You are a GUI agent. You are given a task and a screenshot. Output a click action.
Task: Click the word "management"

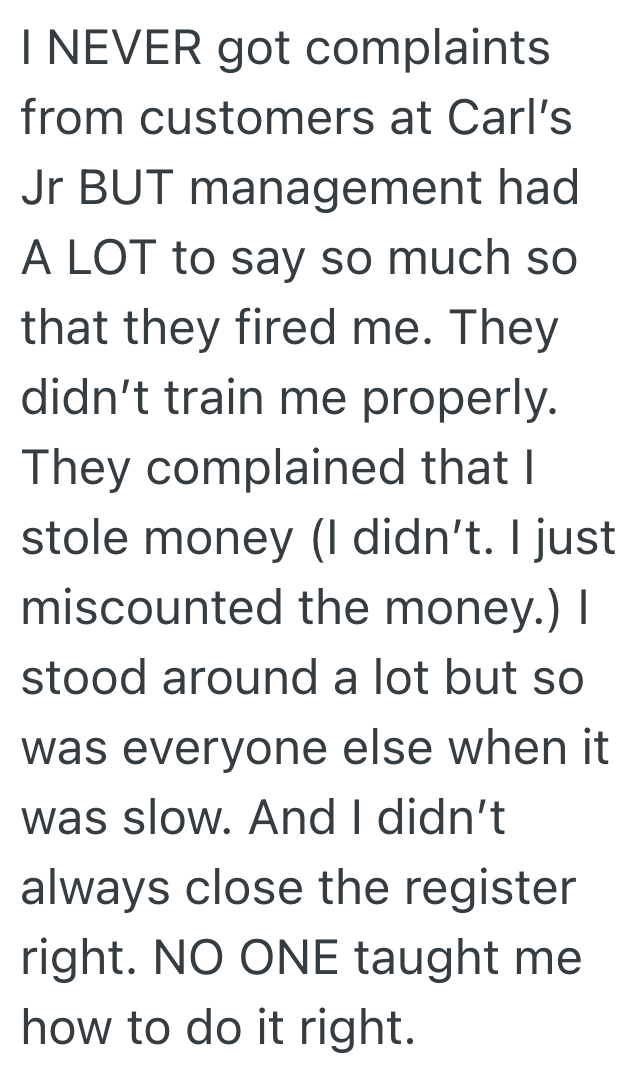pyautogui.click(x=354, y=189)
